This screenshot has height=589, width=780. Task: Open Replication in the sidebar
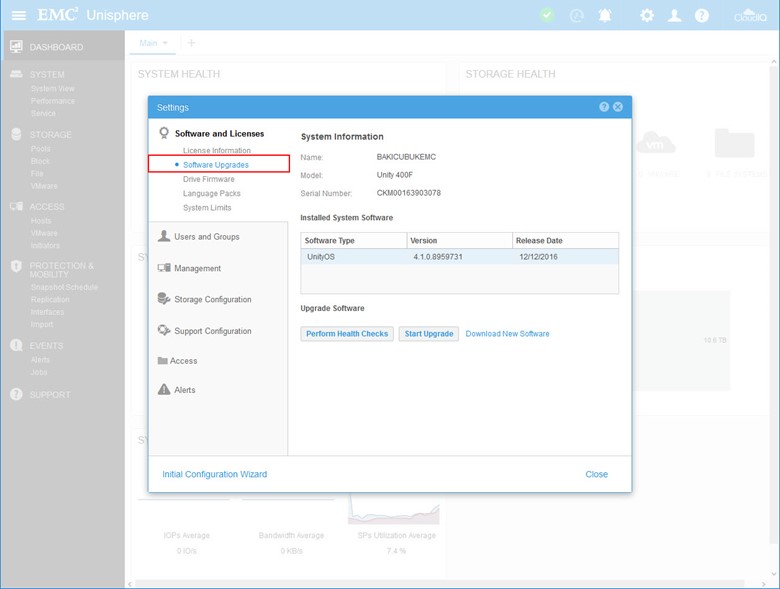[x=50, y=299]
